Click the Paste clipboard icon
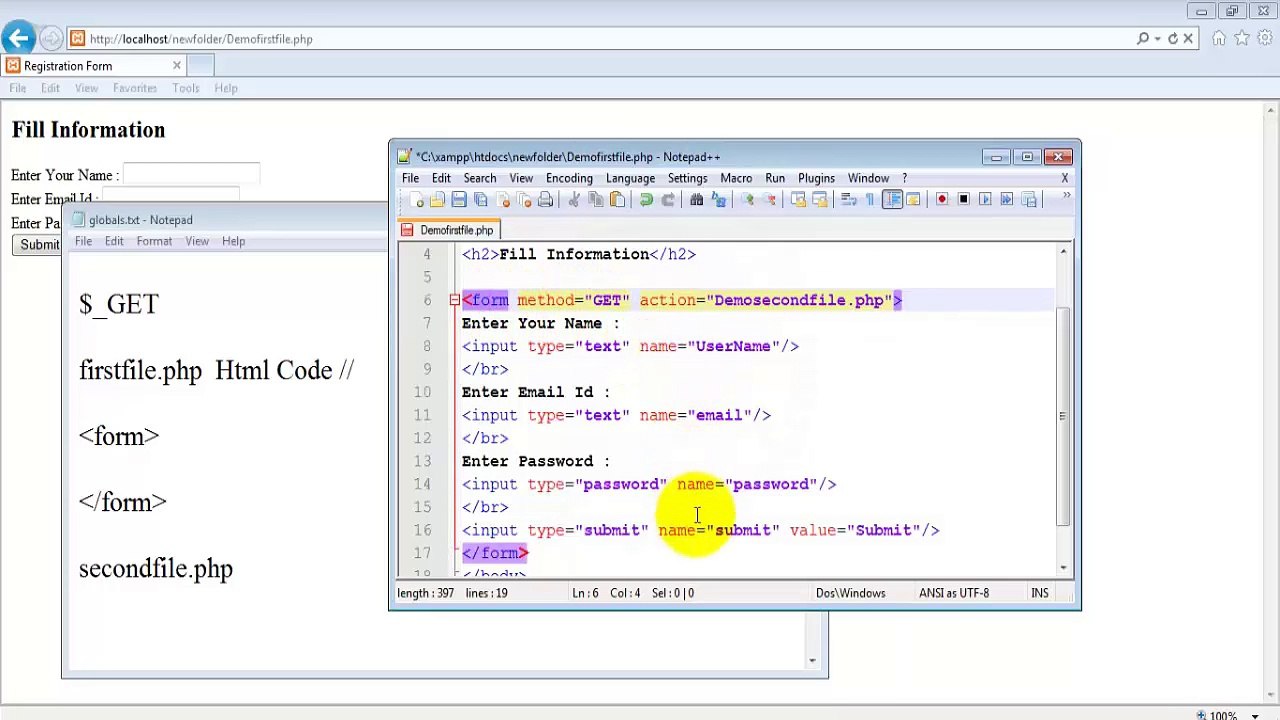The image size is (1280, 720). click(x=618, y=200)
